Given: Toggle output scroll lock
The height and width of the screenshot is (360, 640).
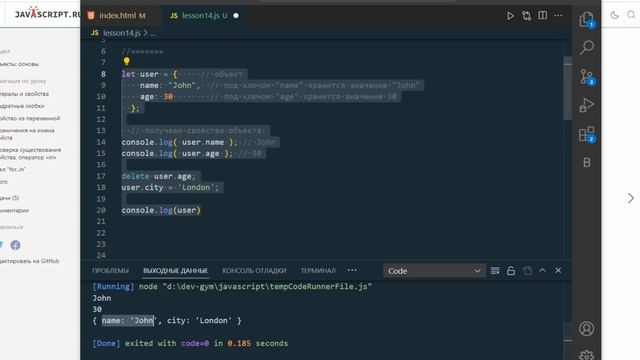Looking at the screenshot, I should click(x=511, y=271).
